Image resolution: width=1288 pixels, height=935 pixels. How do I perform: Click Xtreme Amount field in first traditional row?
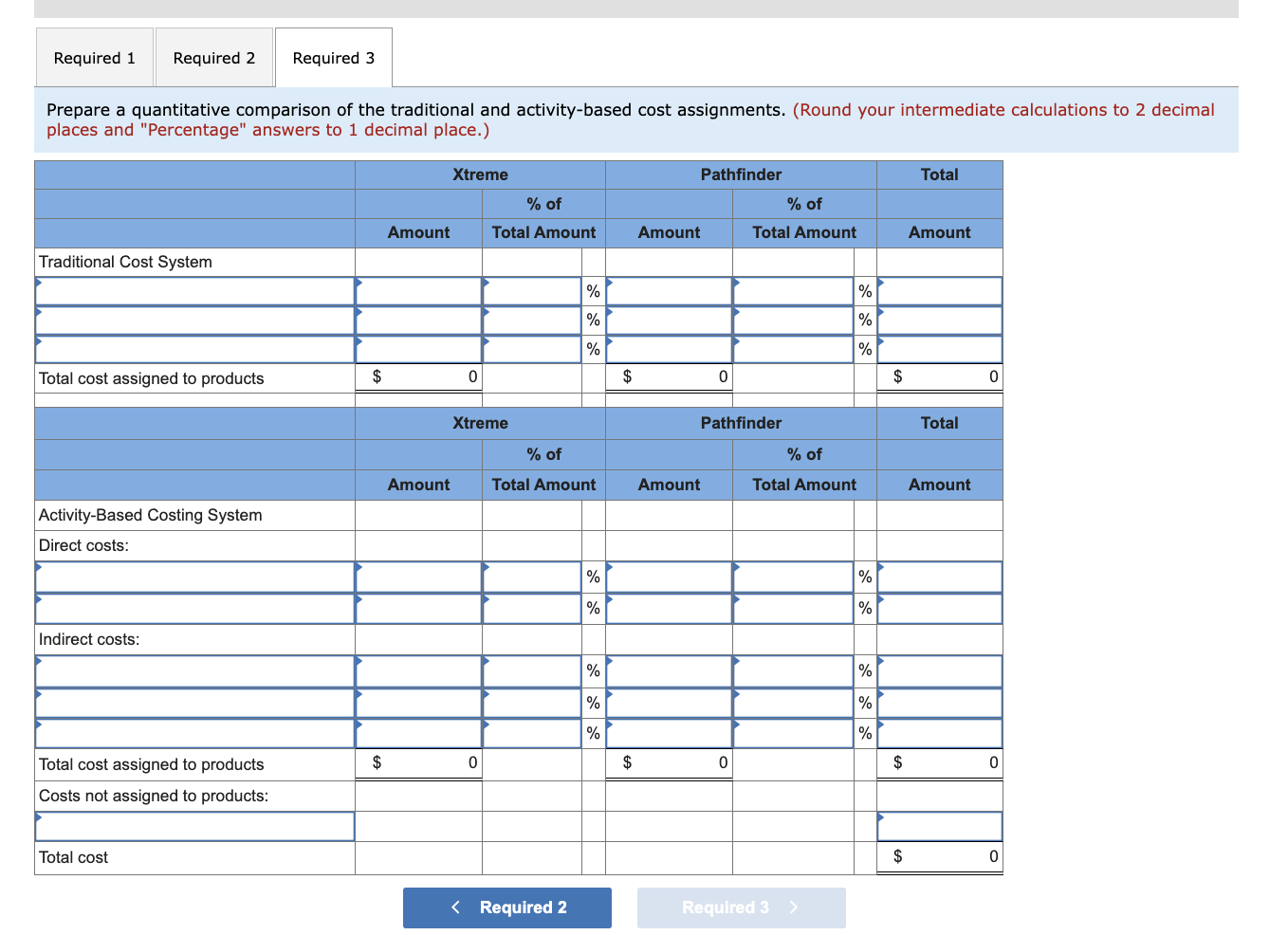(419, 291)
